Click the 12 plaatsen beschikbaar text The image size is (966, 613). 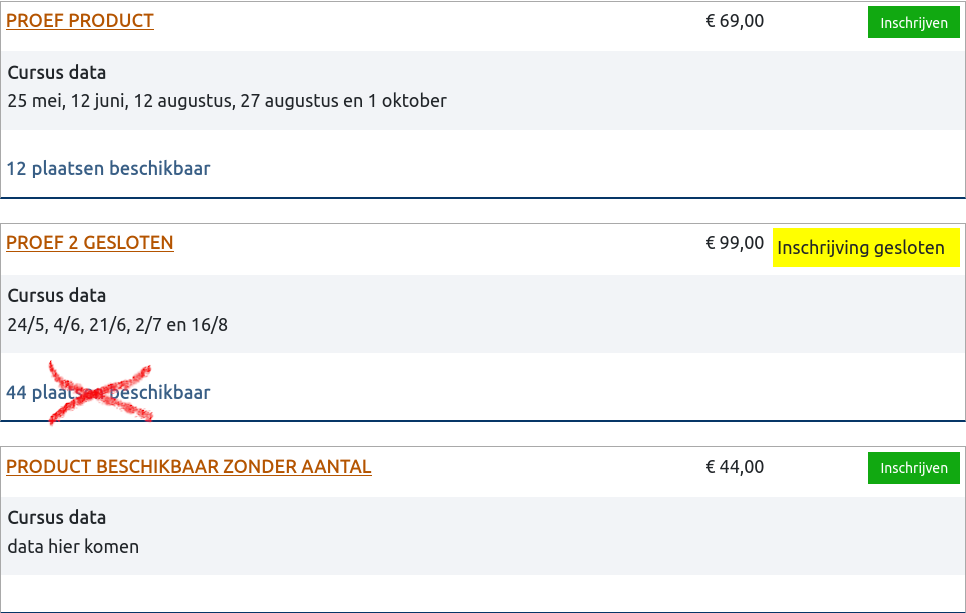[108, 168]
